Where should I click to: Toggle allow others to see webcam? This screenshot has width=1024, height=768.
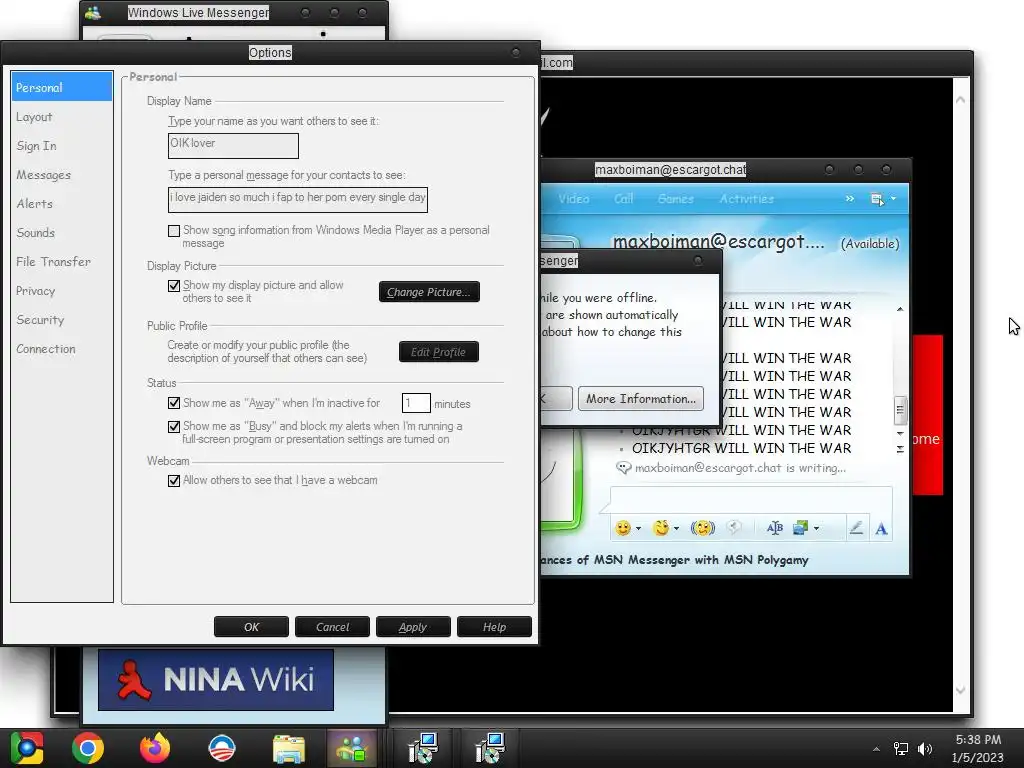click(174, 481)
